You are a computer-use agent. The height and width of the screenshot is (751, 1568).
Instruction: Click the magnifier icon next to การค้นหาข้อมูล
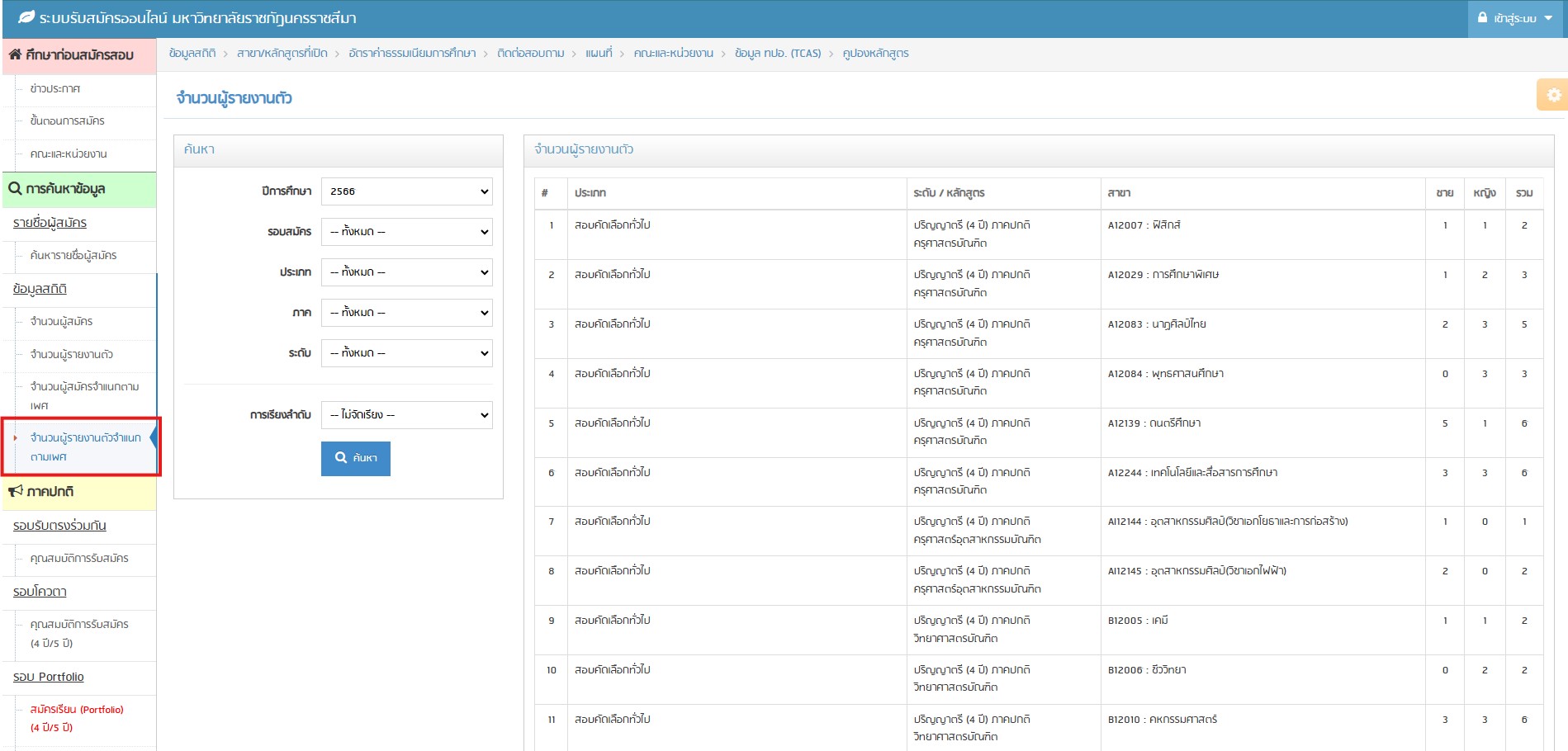click(15, 189)
